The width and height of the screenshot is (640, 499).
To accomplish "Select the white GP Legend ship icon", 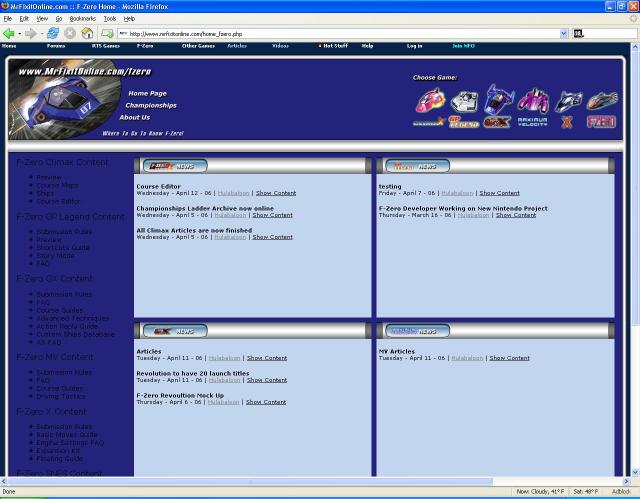I will click(x=464, y=102).
